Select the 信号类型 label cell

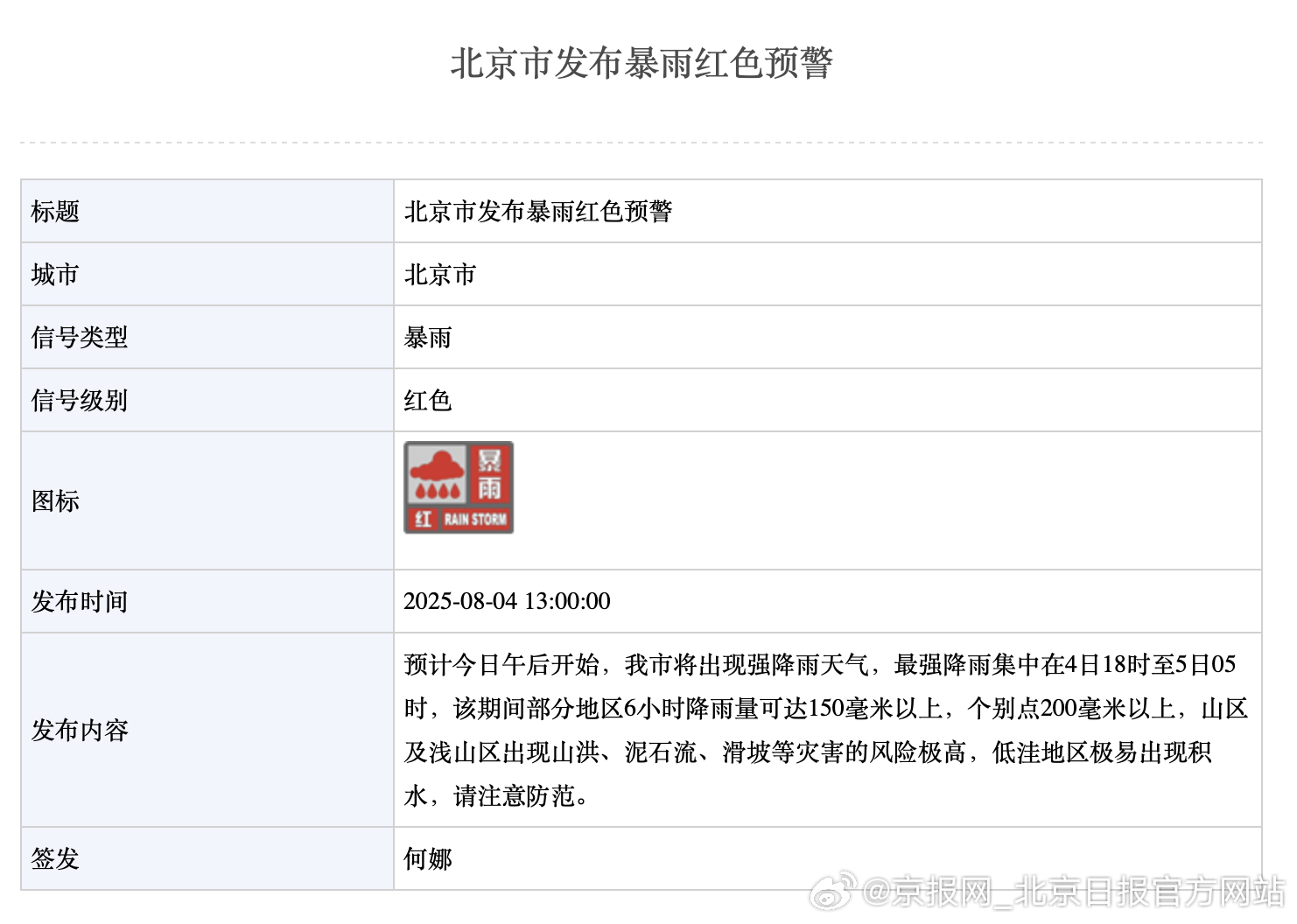[x=207, y=338]
